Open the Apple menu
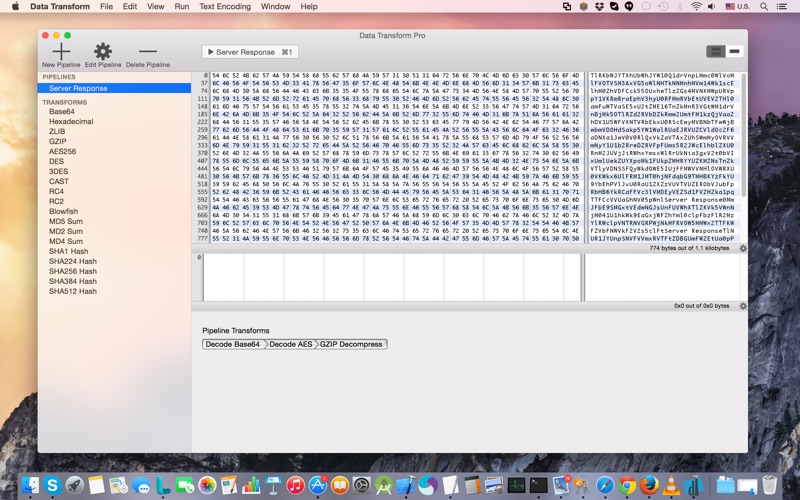Image resolution: width=800 pixels, height=500 pixels. coord(15,7)
